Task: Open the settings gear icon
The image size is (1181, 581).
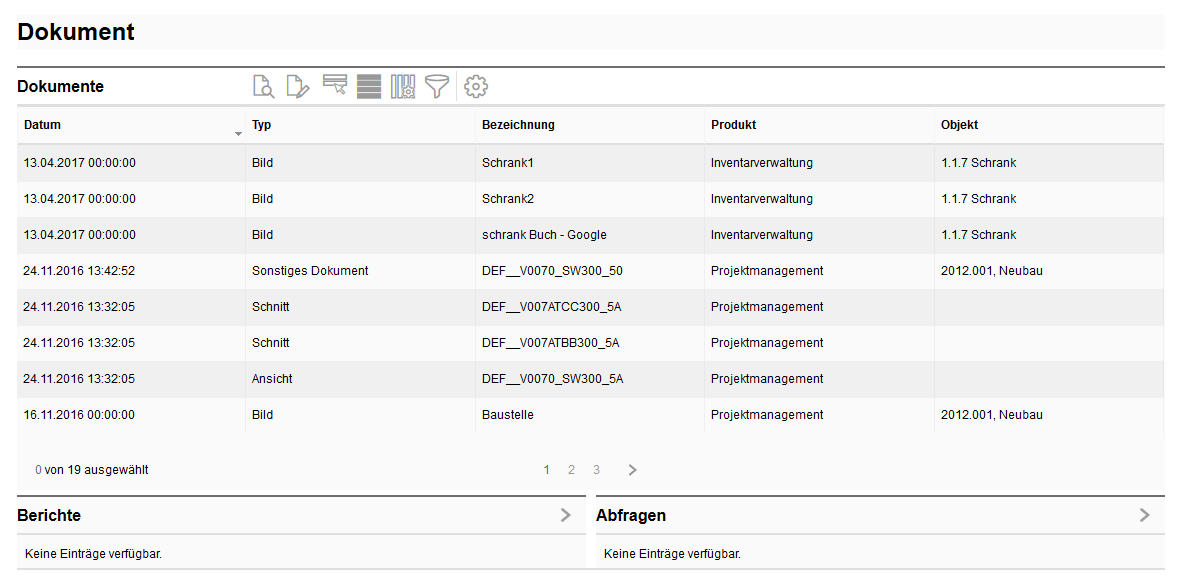Action: pos(476,87)
